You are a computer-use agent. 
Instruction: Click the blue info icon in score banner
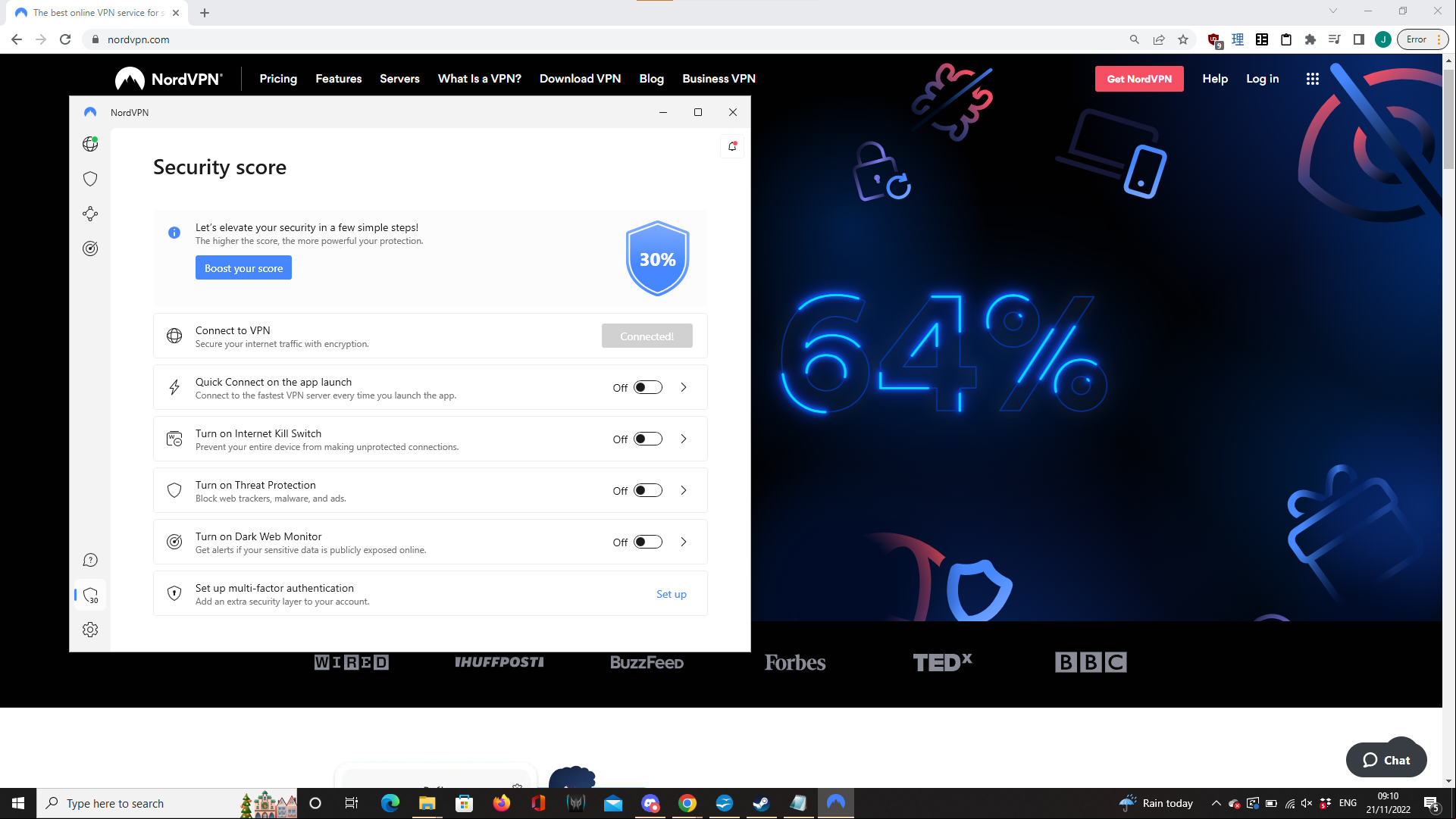tap(174, 233)
